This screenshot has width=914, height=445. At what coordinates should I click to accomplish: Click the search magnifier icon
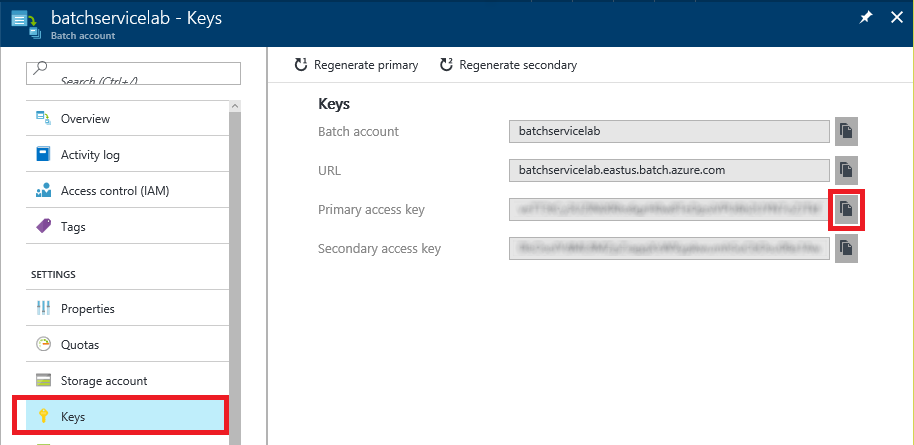(x=40, y=68)
